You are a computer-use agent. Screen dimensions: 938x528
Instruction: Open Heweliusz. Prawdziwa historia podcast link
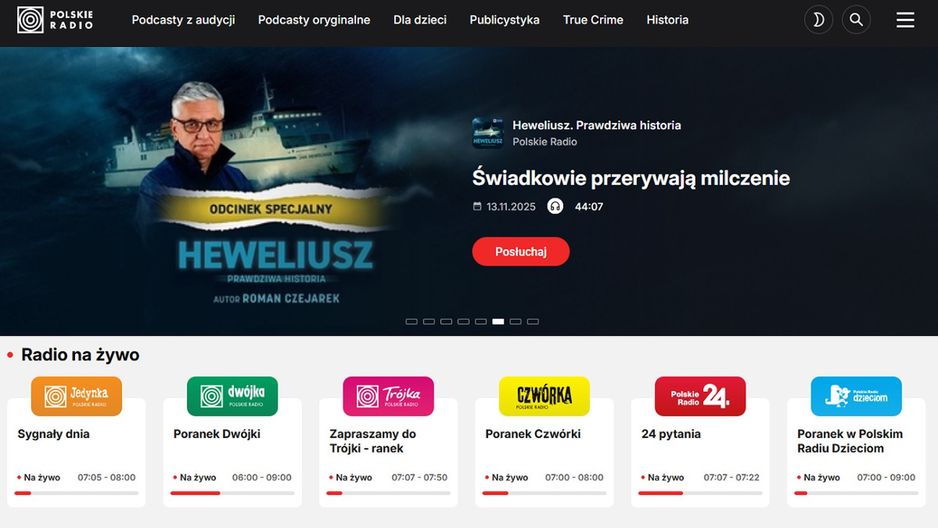[596, 126]
